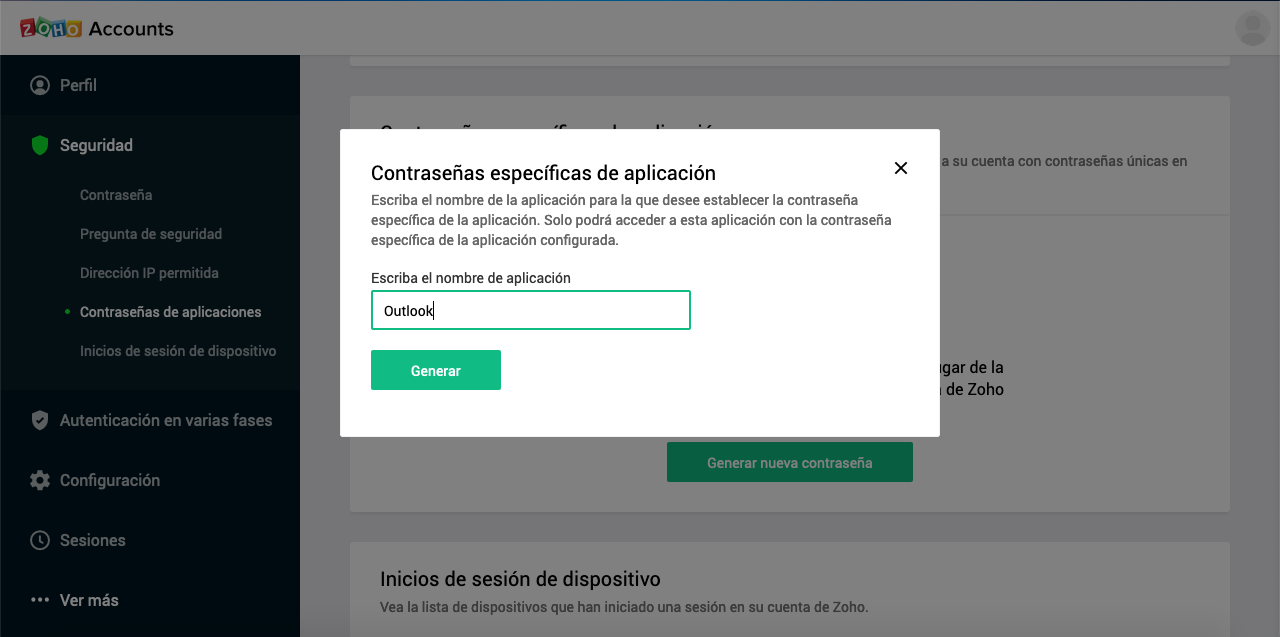Close the app-specific passwords dialog
This screenshot has height=637, width=1280.
pos(901,168)
